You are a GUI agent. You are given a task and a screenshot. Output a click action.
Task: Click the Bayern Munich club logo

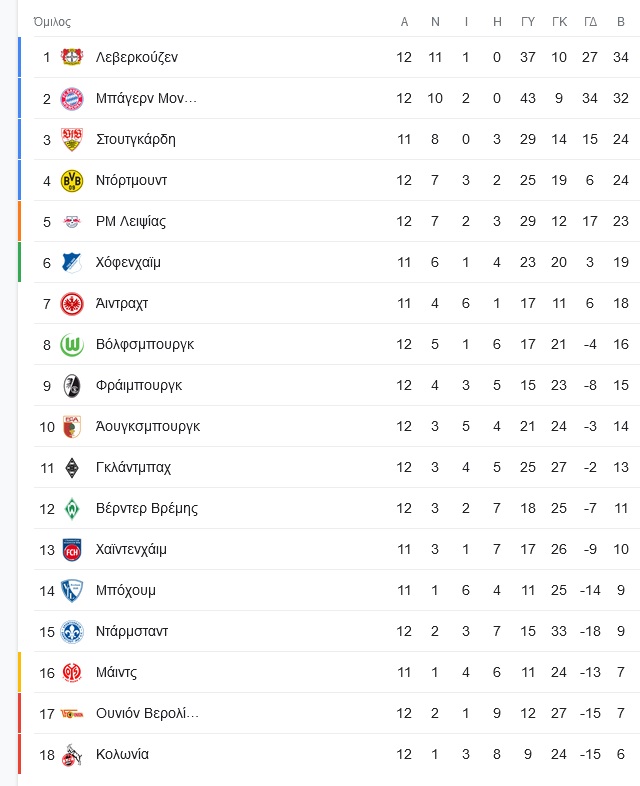coord(72,98)
